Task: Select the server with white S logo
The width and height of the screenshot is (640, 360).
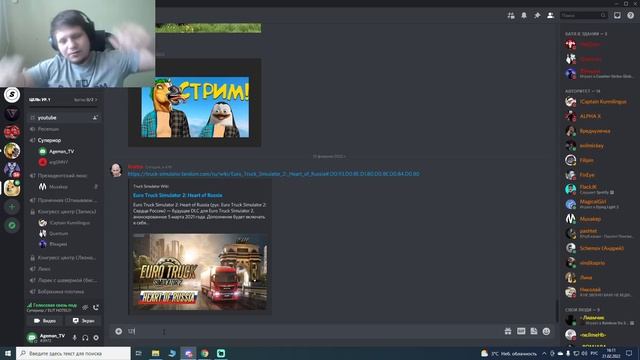Action: pyautogui.click(x=12, y=95)
